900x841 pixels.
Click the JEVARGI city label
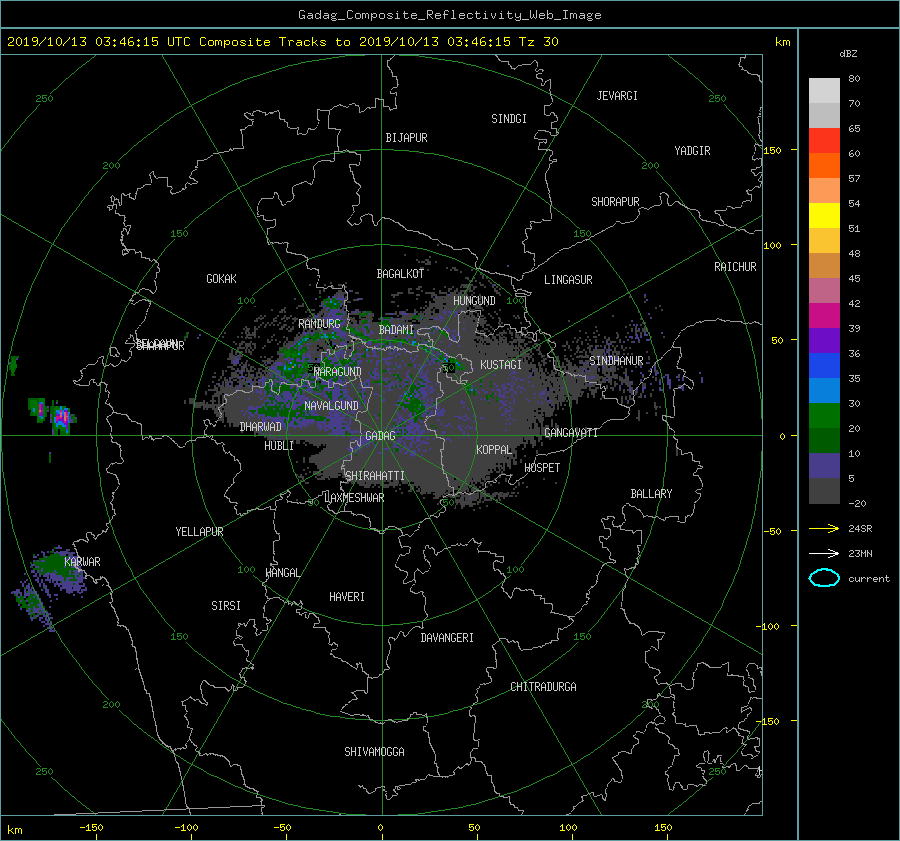point(617,96)
